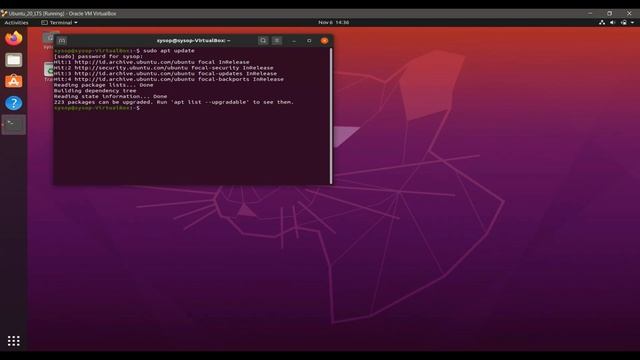Click the terminal vertical scrollbar
The width and height of the screenshot is (640, 360).
point(331,116)
